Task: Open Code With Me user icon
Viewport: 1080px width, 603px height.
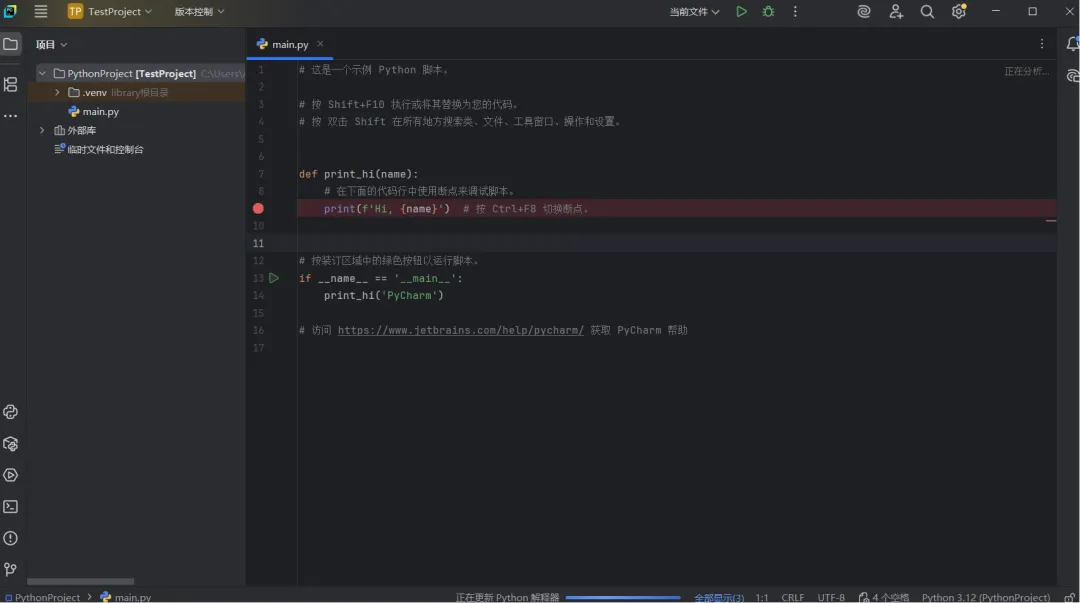Action: 895,12
